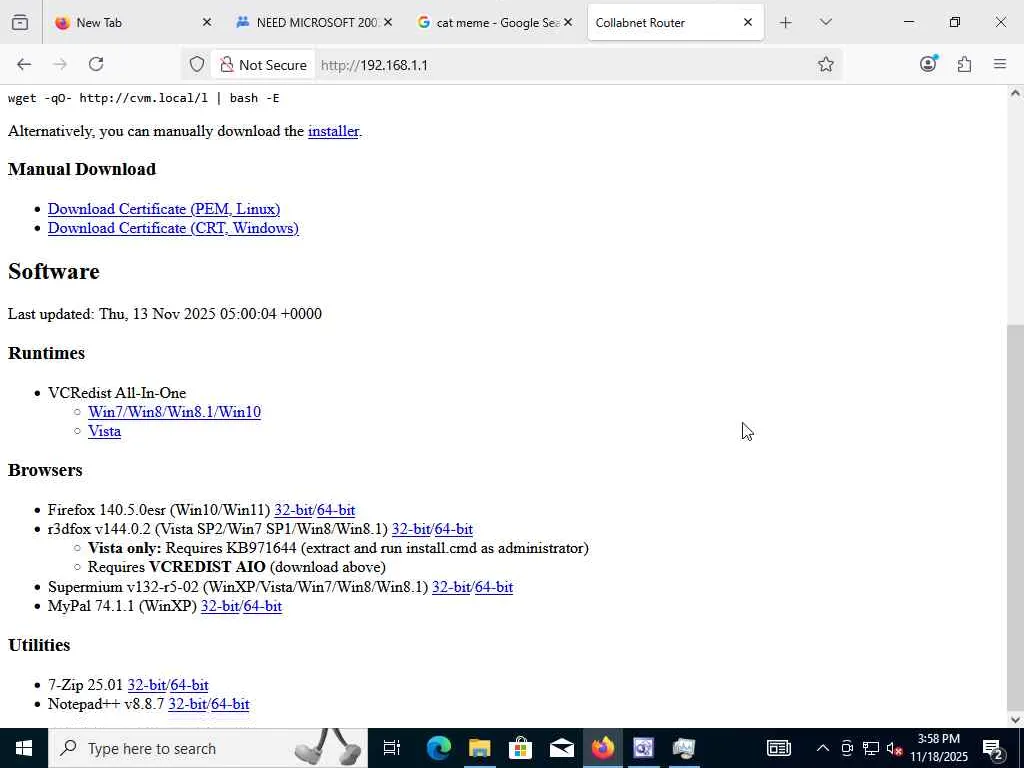
Task: Switch to NEED MICROSOFT 200 tab
Action: (316, 22)
